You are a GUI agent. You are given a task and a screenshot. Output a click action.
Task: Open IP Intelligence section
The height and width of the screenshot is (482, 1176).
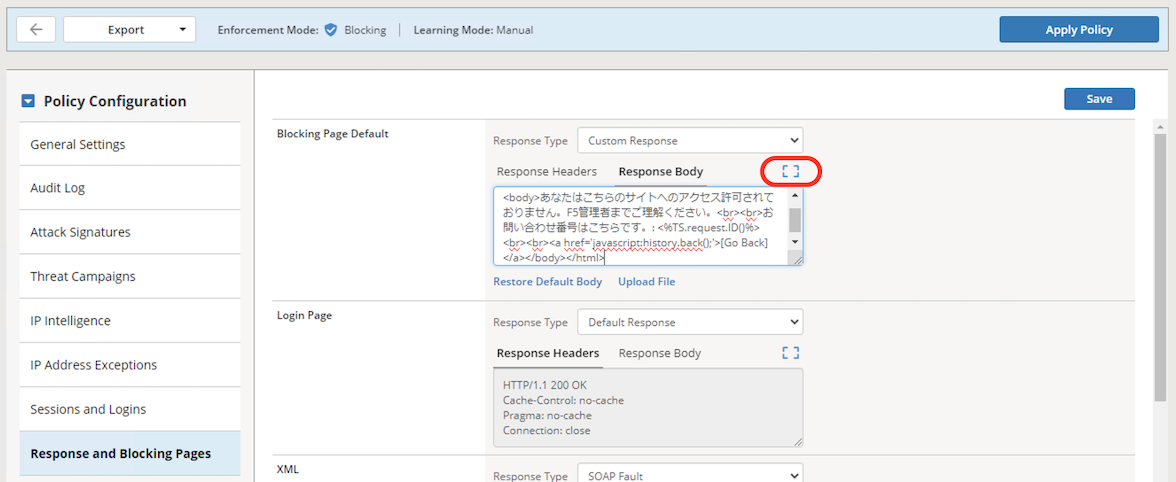(x=130, y=321)
